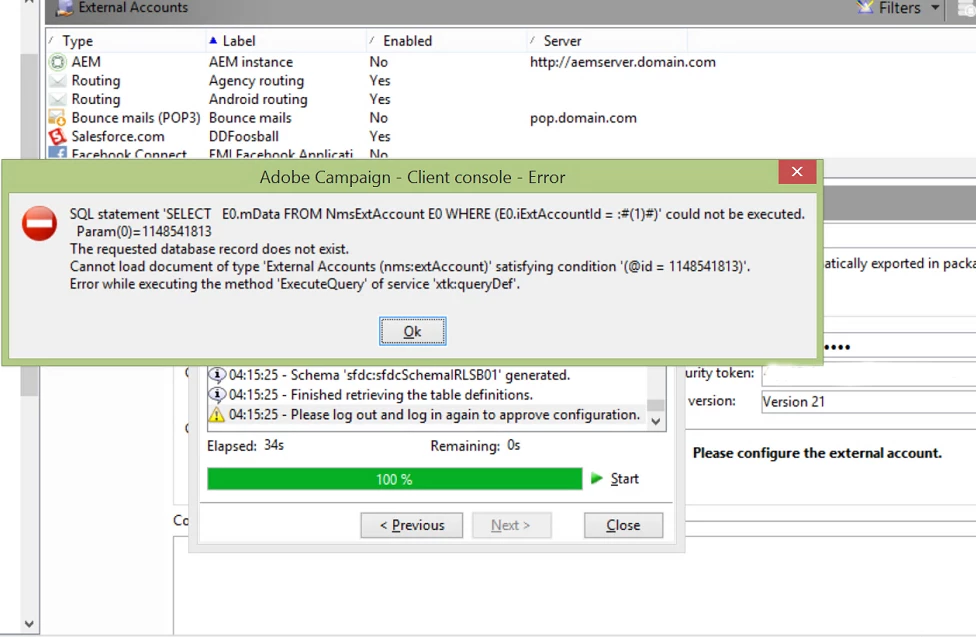Click the Version 21 field
976x637 pixels.
(868, 402)
